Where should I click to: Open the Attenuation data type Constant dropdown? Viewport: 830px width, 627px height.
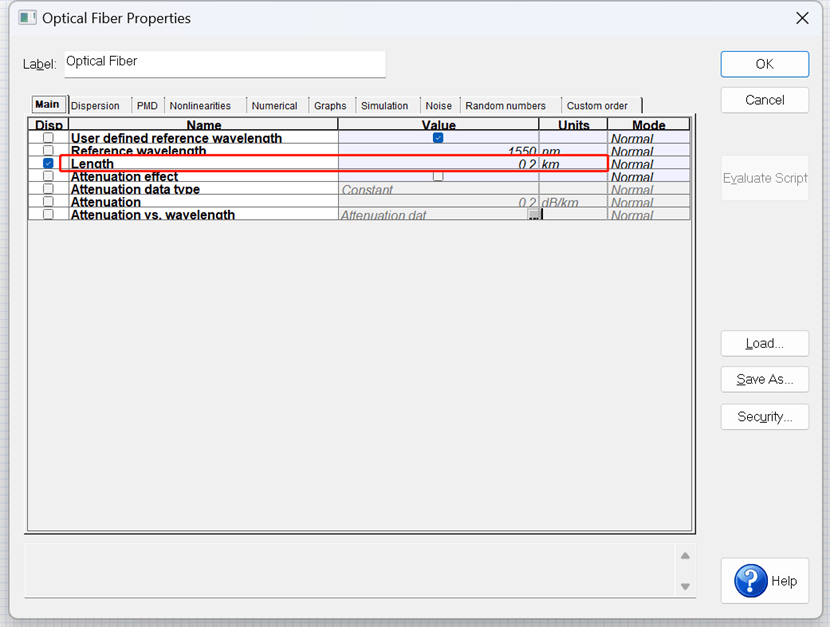pyautogui.click(x=438, y=189)
